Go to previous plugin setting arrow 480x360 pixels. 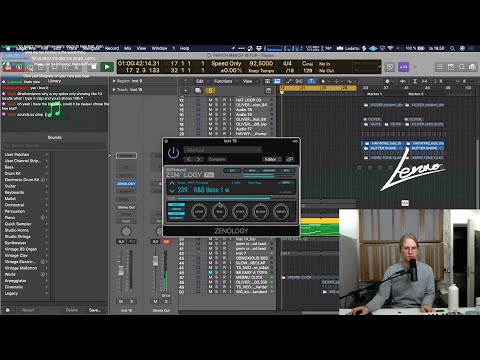(189, 159)
